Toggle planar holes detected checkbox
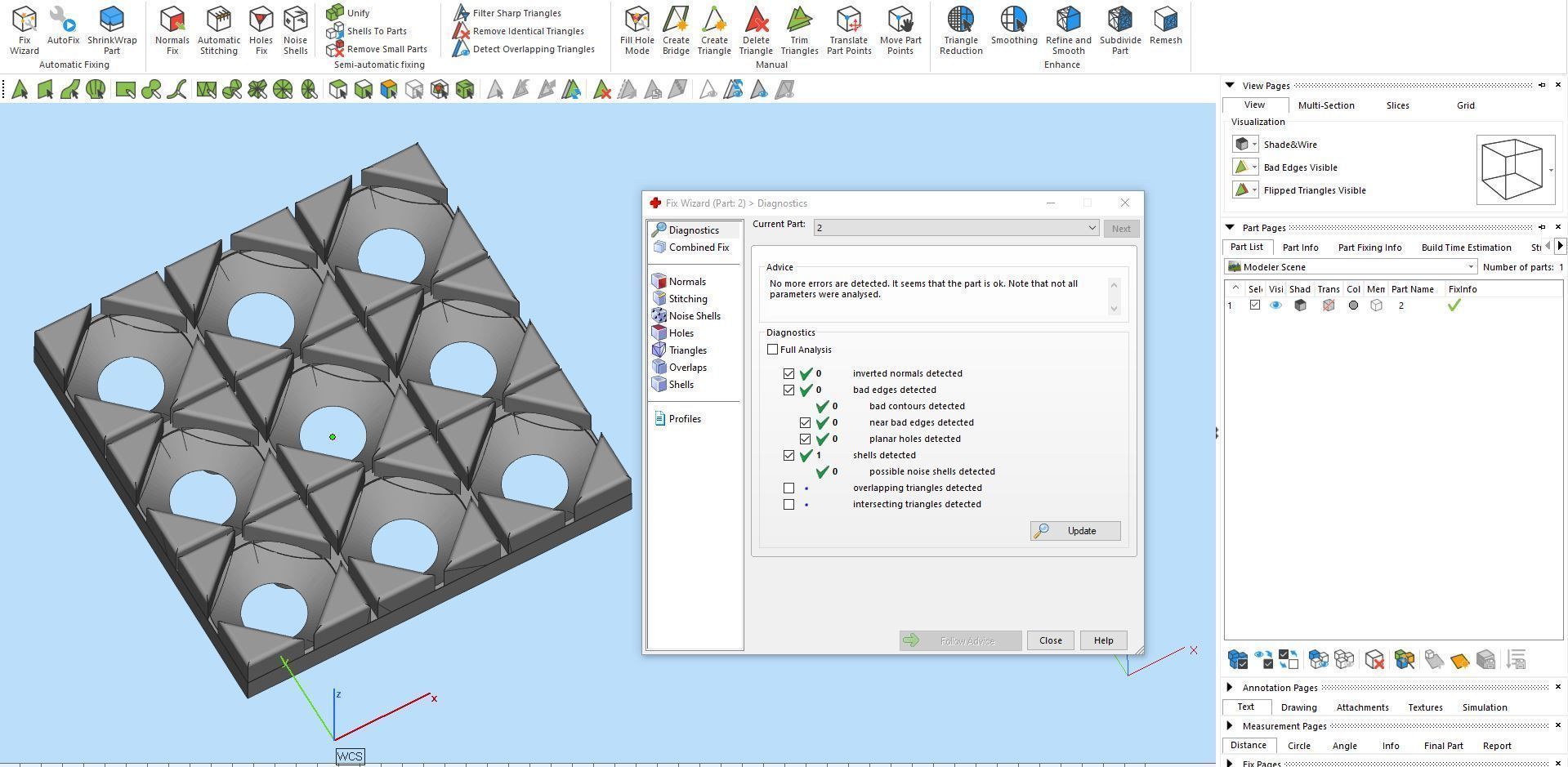Screen dimensions: 1568x767 coord(806,439)
